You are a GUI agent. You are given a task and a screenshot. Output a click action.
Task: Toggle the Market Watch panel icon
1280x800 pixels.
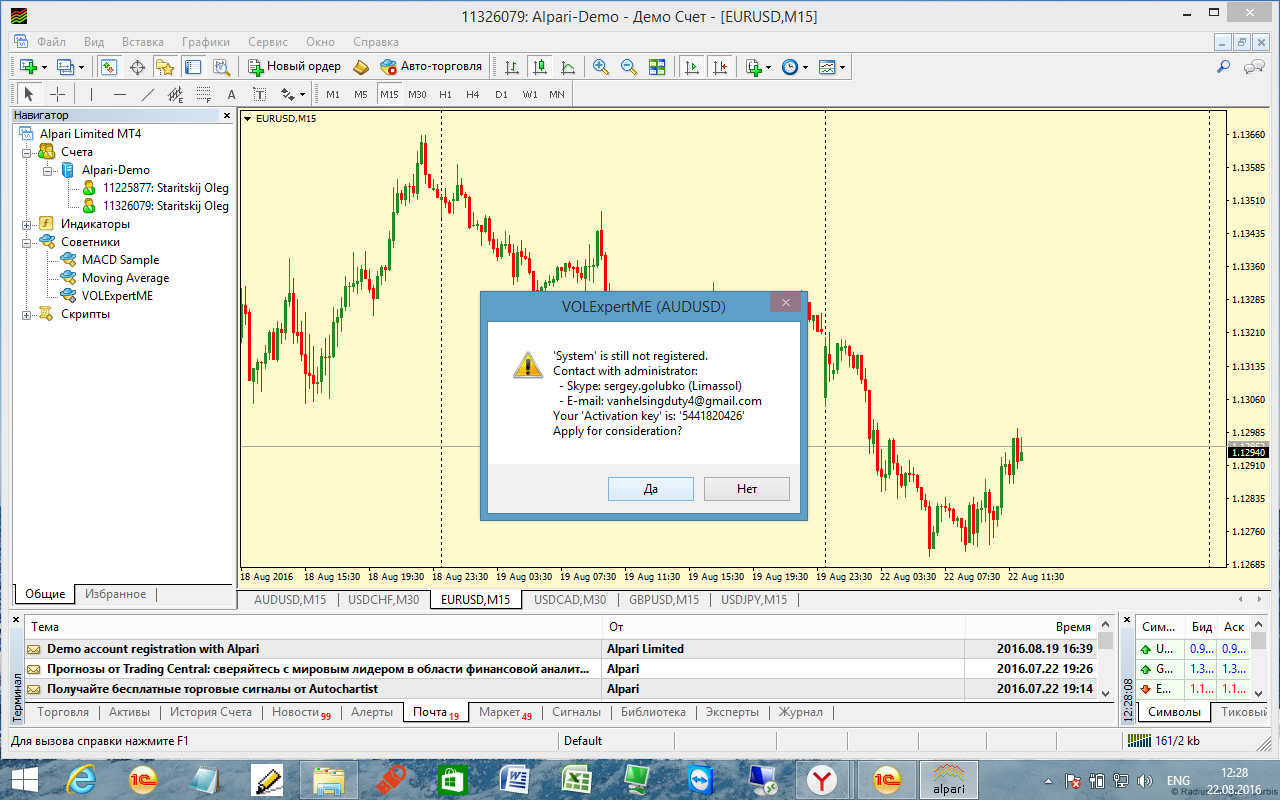click(109, 67)
